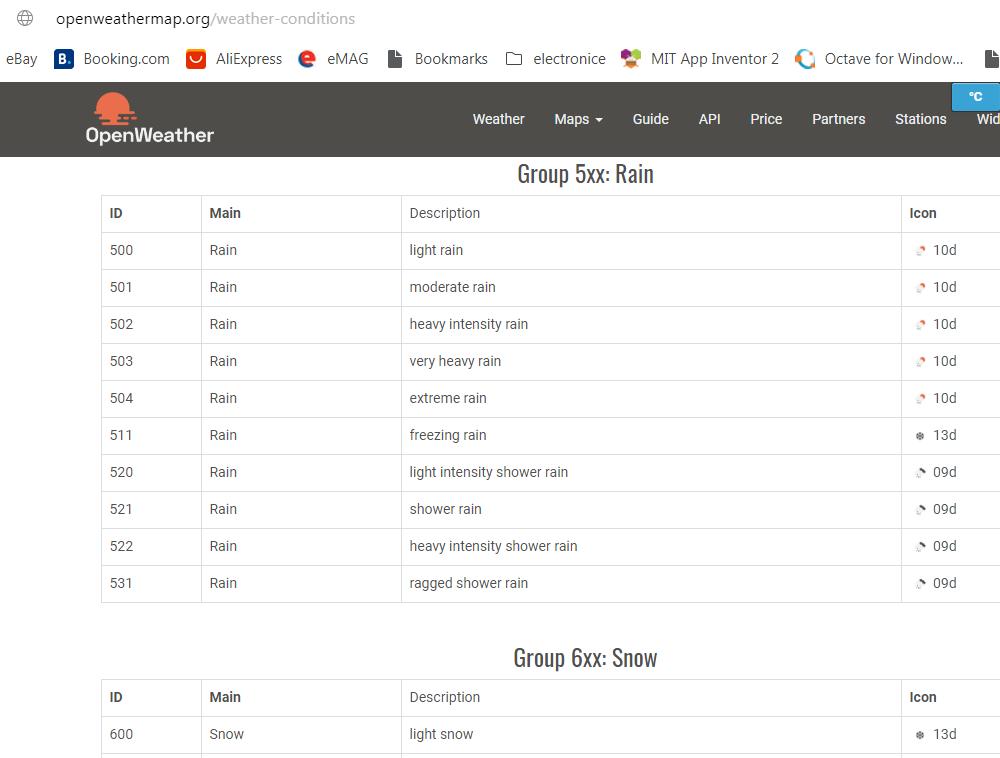Click the OpenWeather logo
Viewport: 1000px width, 758px height.
click(149, 119)
